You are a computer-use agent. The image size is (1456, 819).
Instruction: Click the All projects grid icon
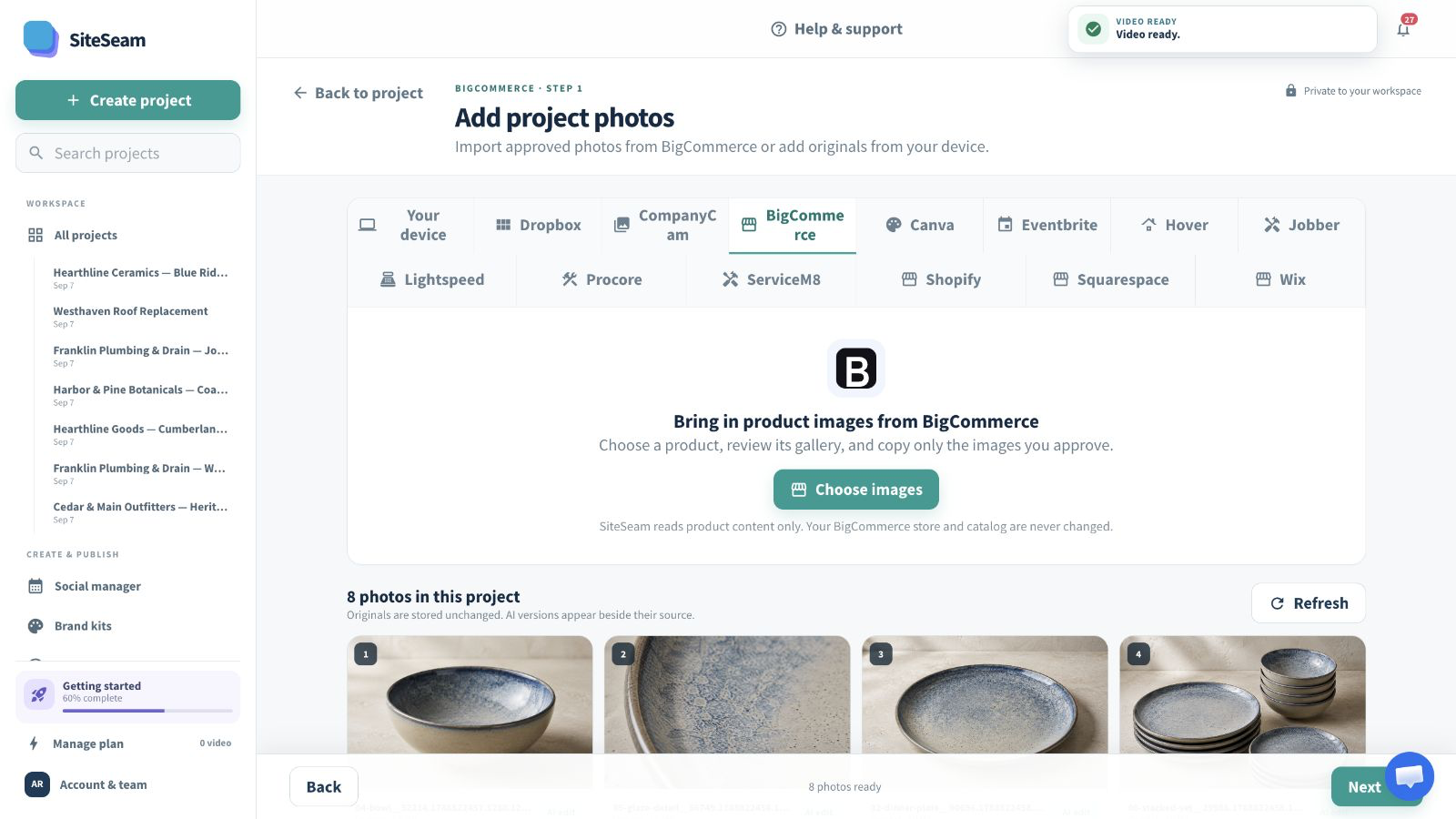pyautogui.click(x=35, y=235)
